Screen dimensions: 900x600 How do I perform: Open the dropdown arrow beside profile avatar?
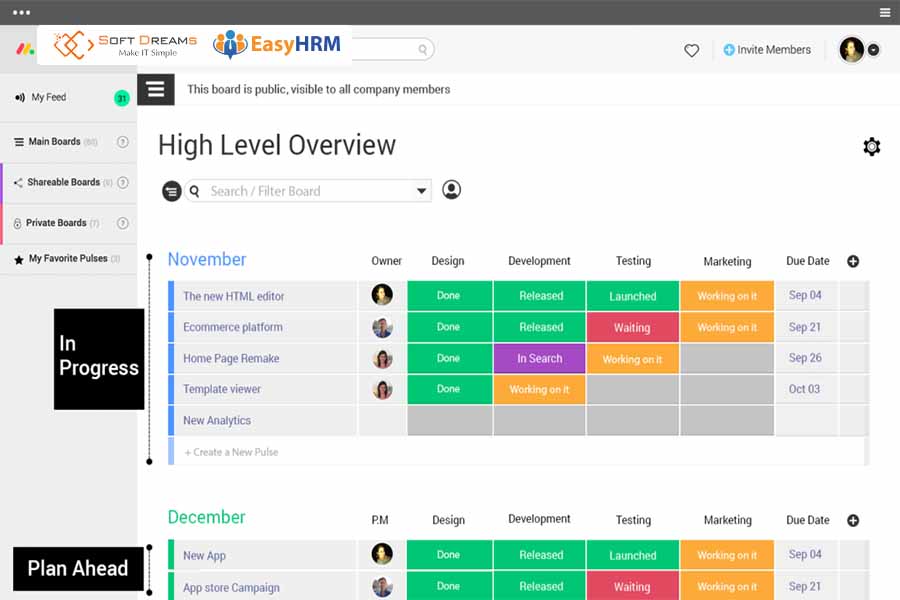[873, 50]
